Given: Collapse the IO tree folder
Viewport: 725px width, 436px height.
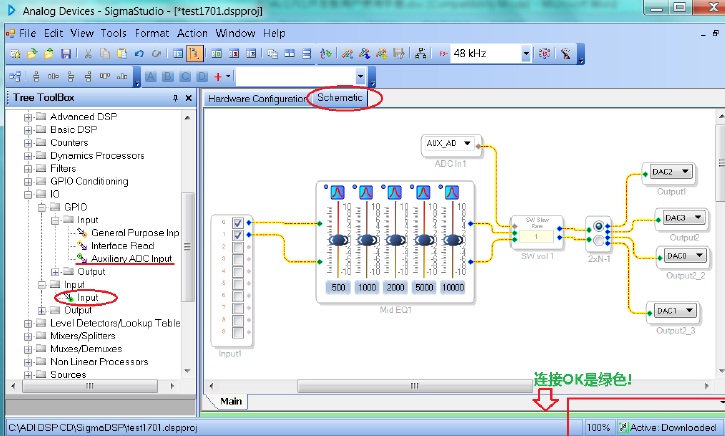Looking at the screenshot, I should pos(28,195).
